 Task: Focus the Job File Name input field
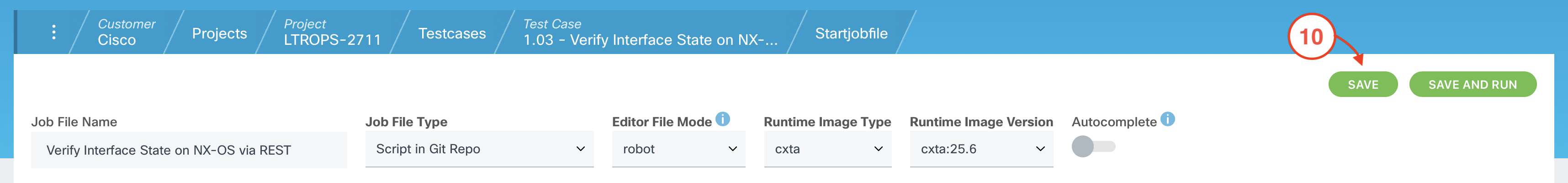tap(189, 150)
